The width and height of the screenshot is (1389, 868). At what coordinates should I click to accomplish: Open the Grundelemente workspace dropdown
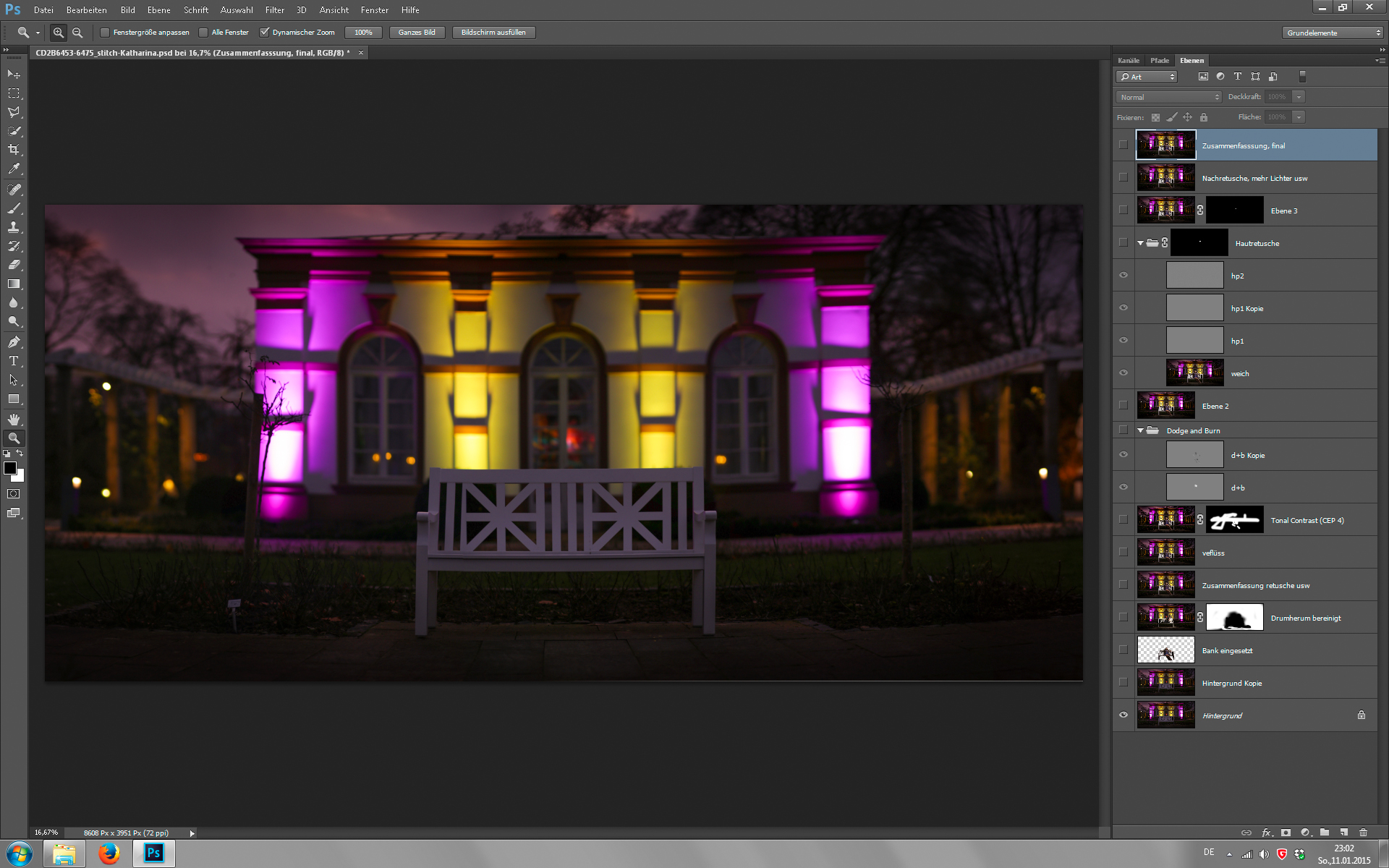[x=1332, y=33]
